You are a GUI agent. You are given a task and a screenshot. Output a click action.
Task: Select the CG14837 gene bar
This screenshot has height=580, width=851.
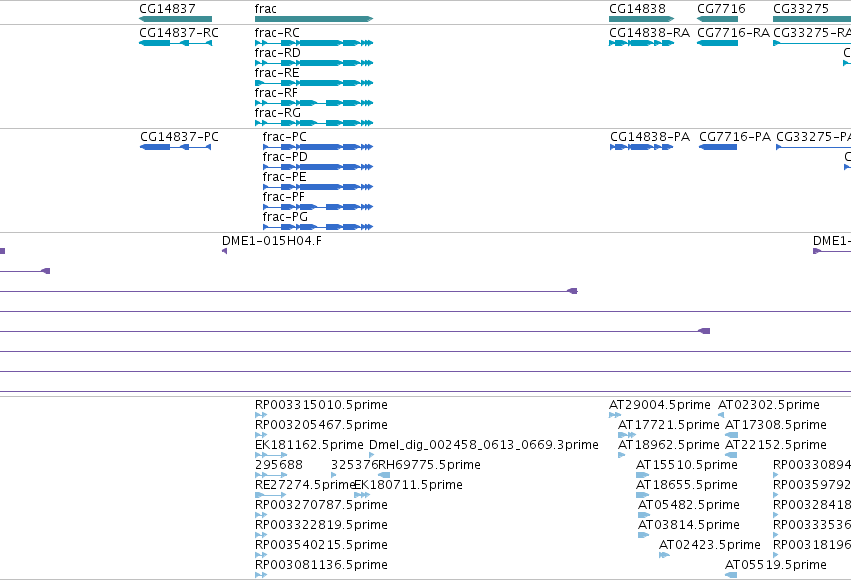click(x=175, y=19)
